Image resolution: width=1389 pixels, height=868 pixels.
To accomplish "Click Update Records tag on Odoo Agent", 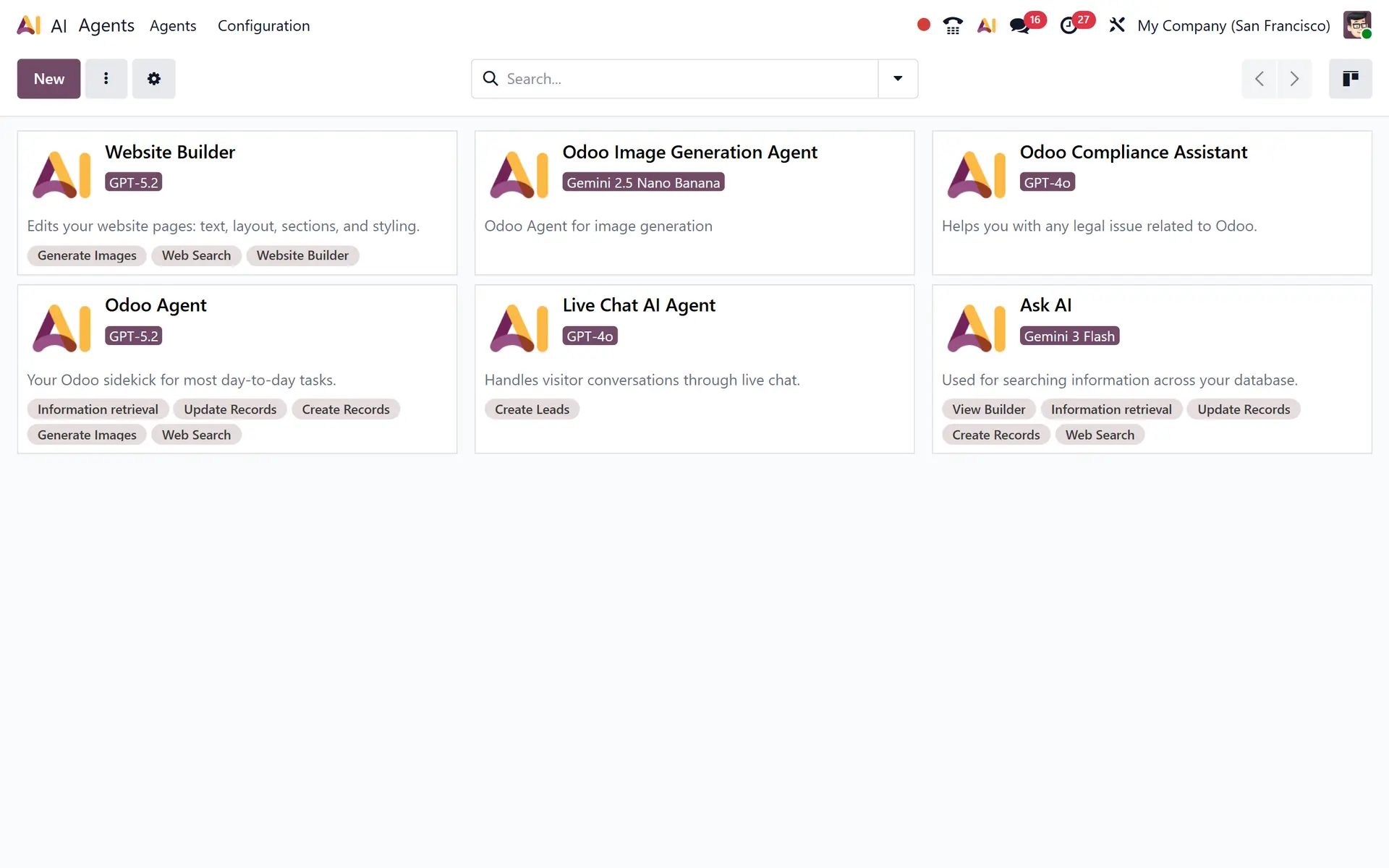I will tap(230, 409).
